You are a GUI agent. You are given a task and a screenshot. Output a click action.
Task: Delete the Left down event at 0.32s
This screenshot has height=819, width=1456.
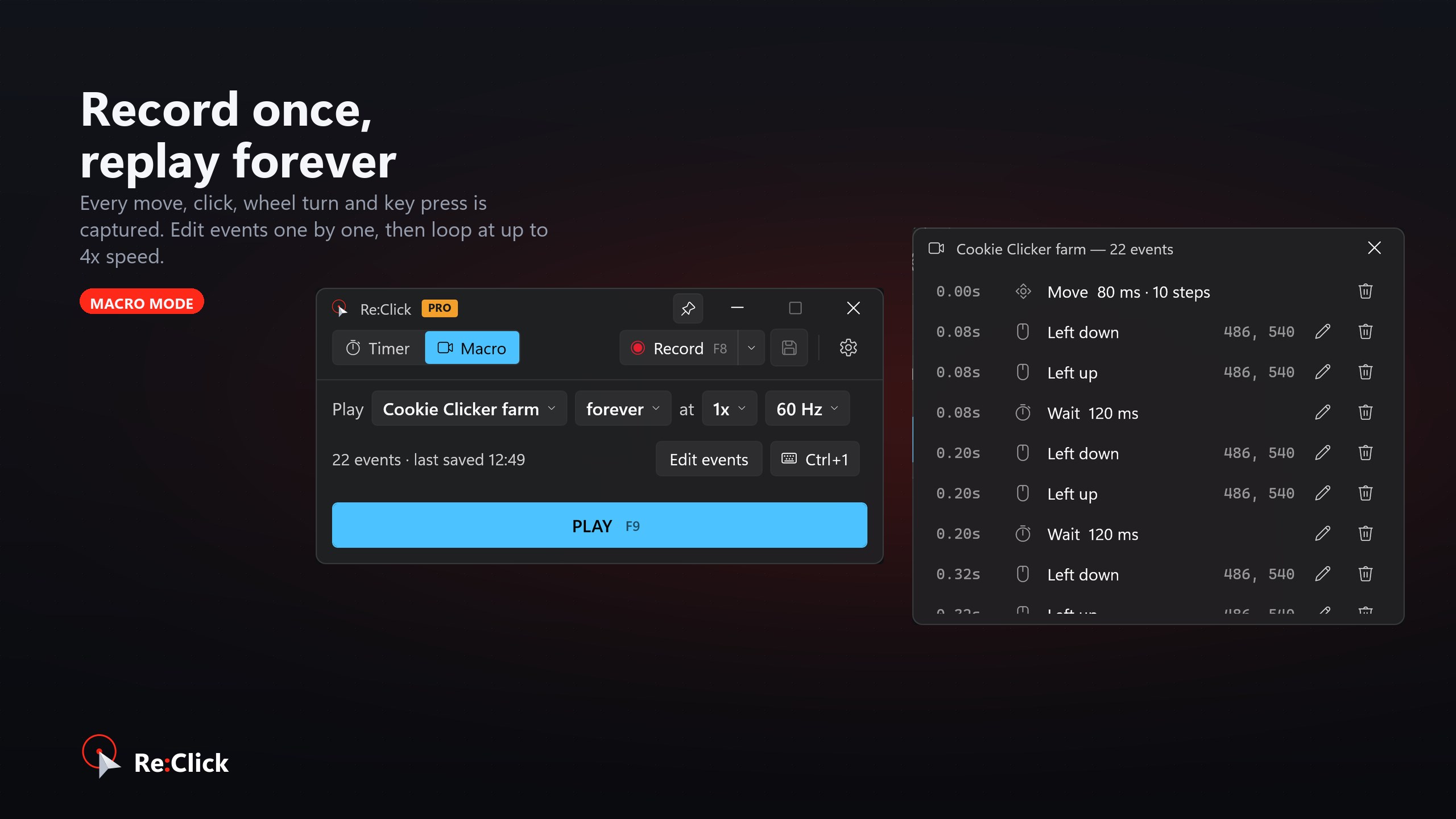[1366, 574]
